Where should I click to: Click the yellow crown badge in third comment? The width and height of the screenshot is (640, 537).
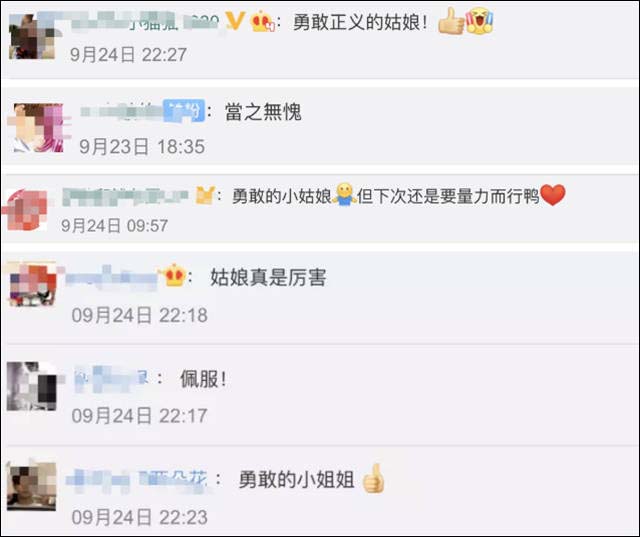205,195
